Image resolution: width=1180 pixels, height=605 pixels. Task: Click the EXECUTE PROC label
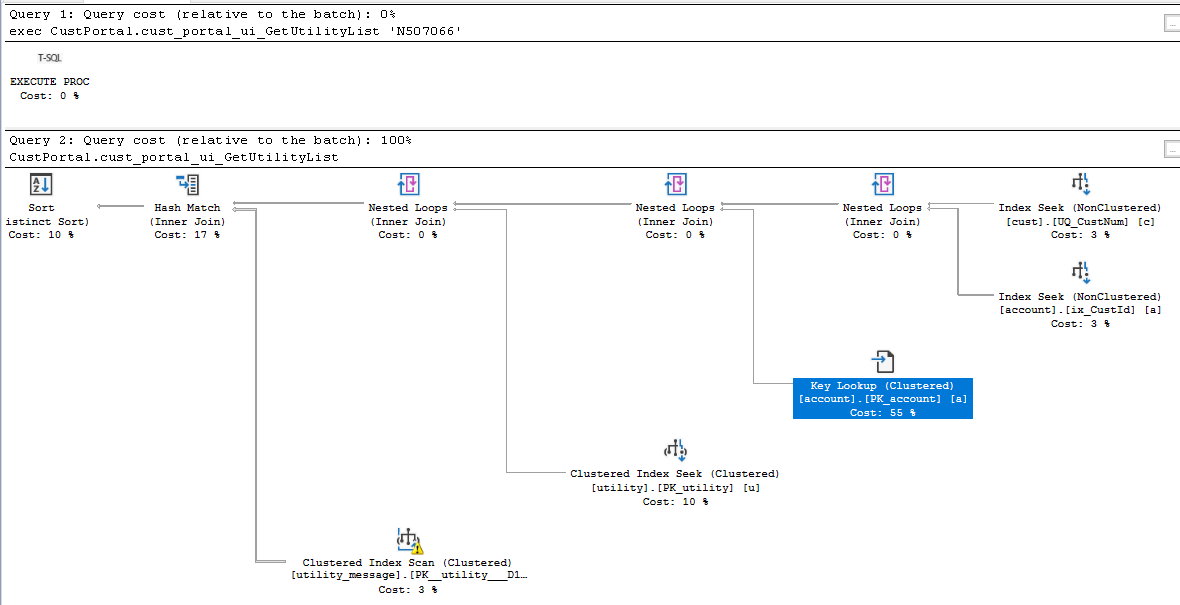(x=50, y=81)
